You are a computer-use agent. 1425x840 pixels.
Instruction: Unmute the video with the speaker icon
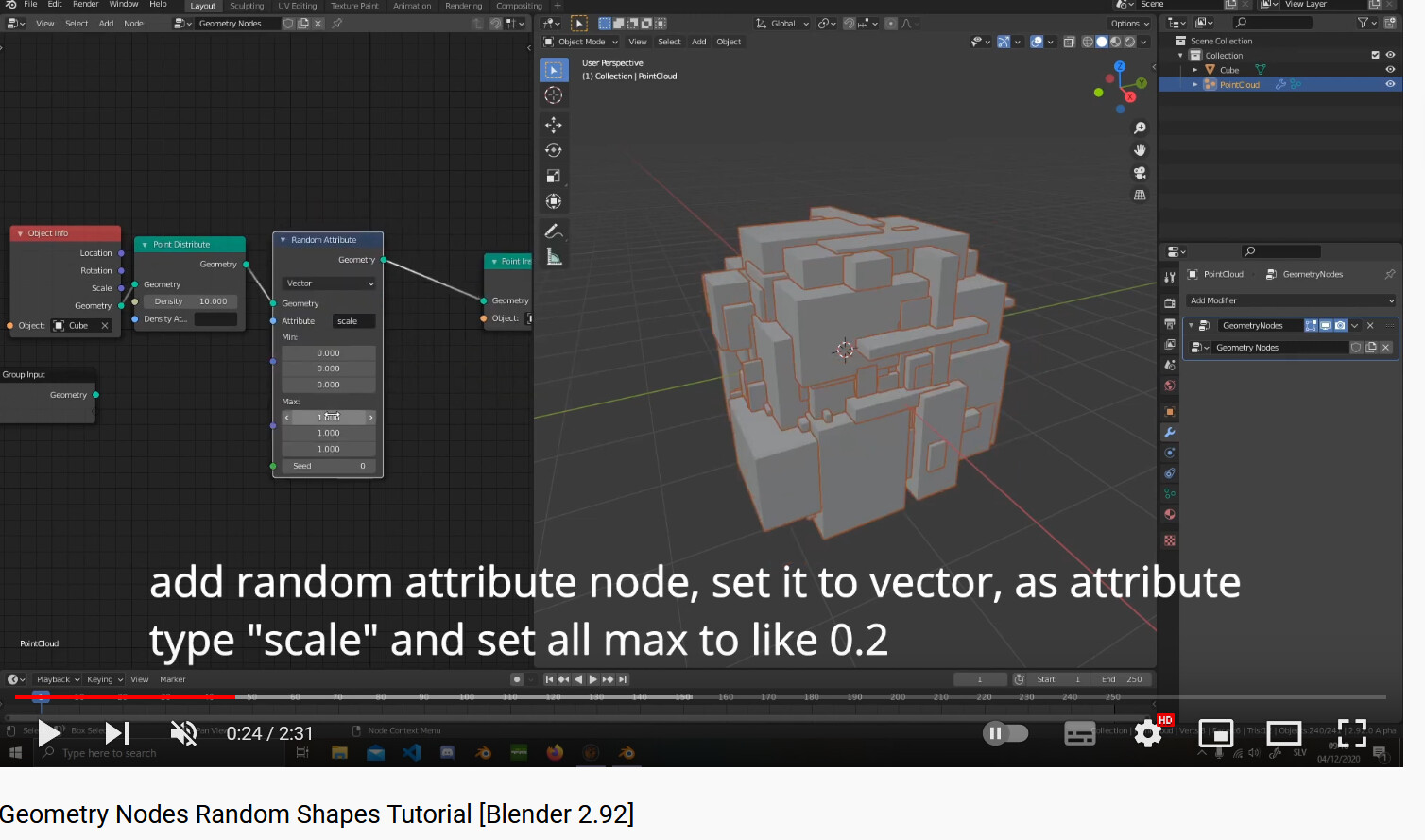[183, 733]
